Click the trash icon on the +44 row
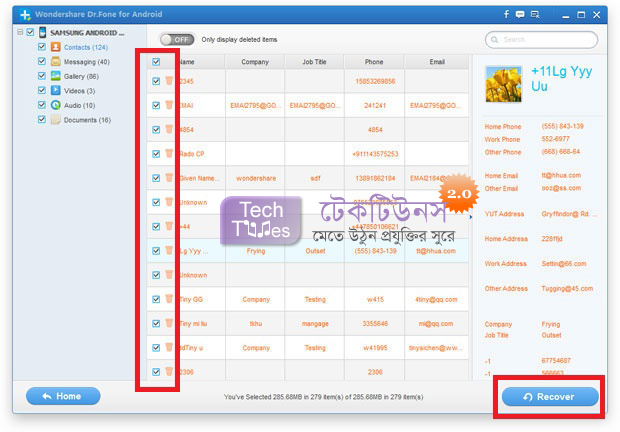The image size is (620, 432). pyautogui.click(x=169, y=226)
